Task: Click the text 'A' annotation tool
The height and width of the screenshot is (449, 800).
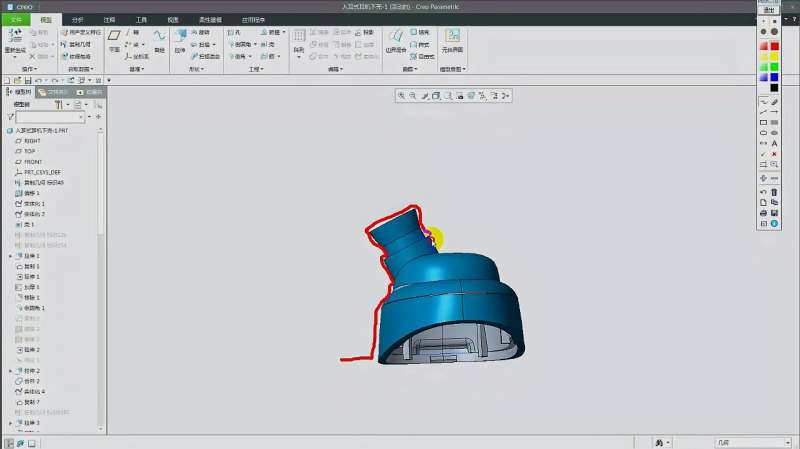Action: (x=775, y=143)
